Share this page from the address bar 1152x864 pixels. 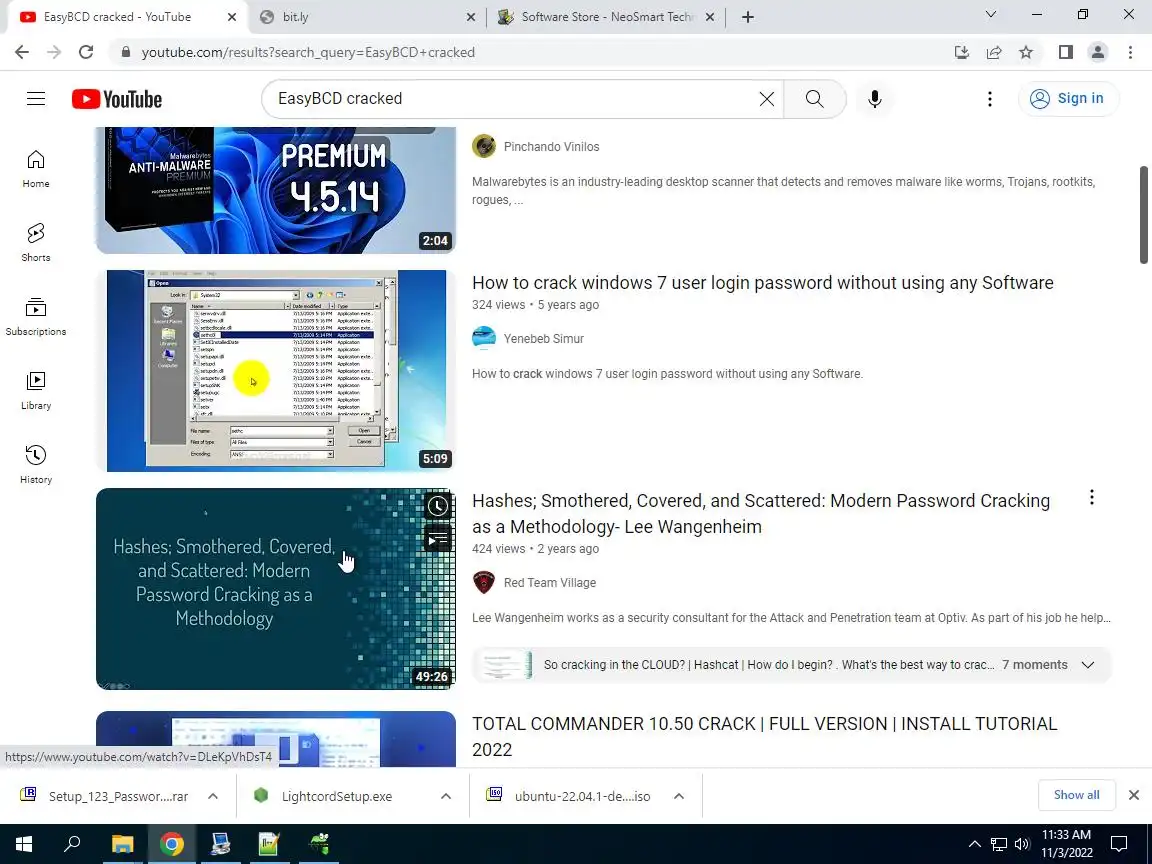(x=994, y=52)
